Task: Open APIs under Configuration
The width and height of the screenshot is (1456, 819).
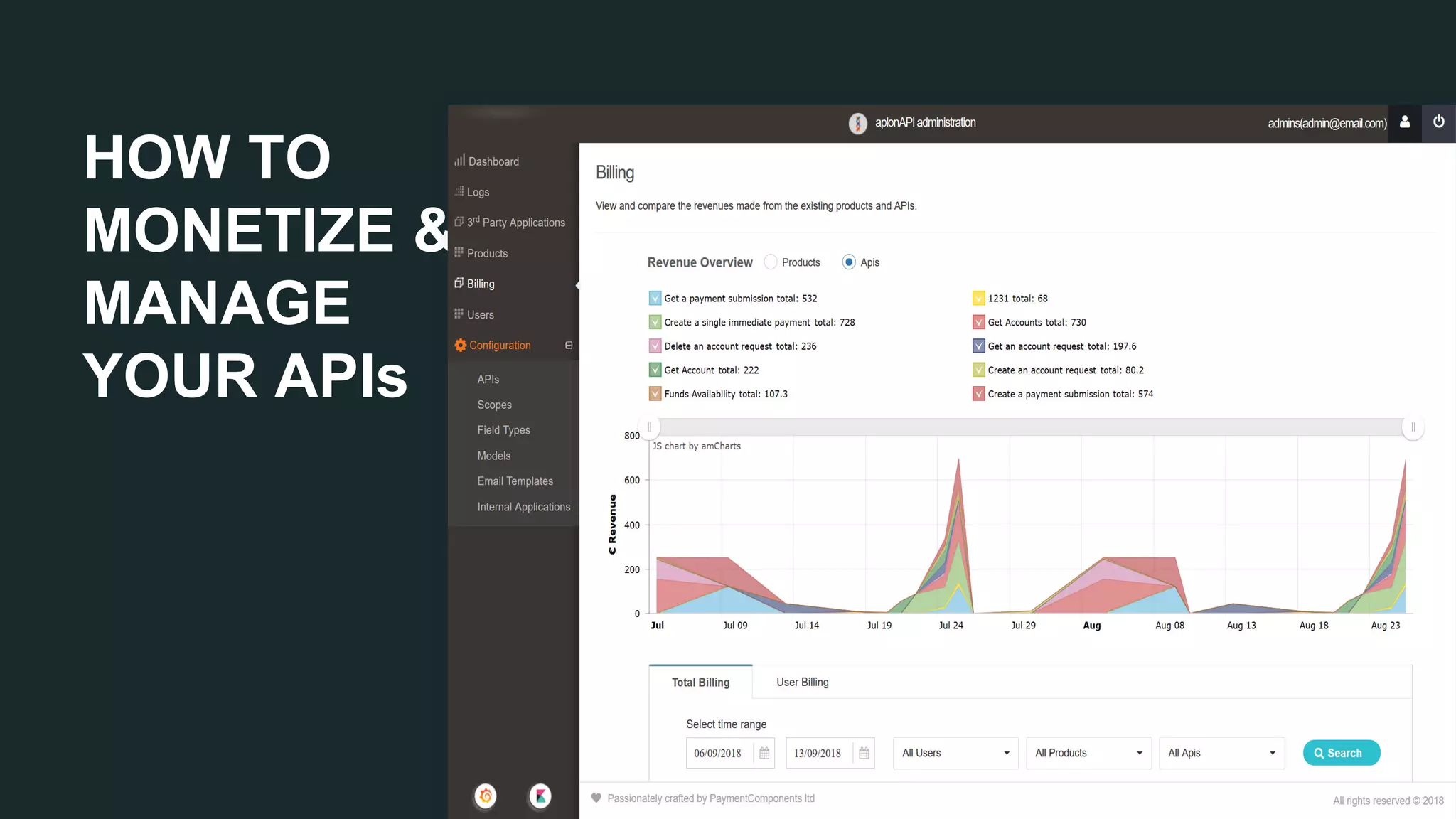Action: click(488, 380)
